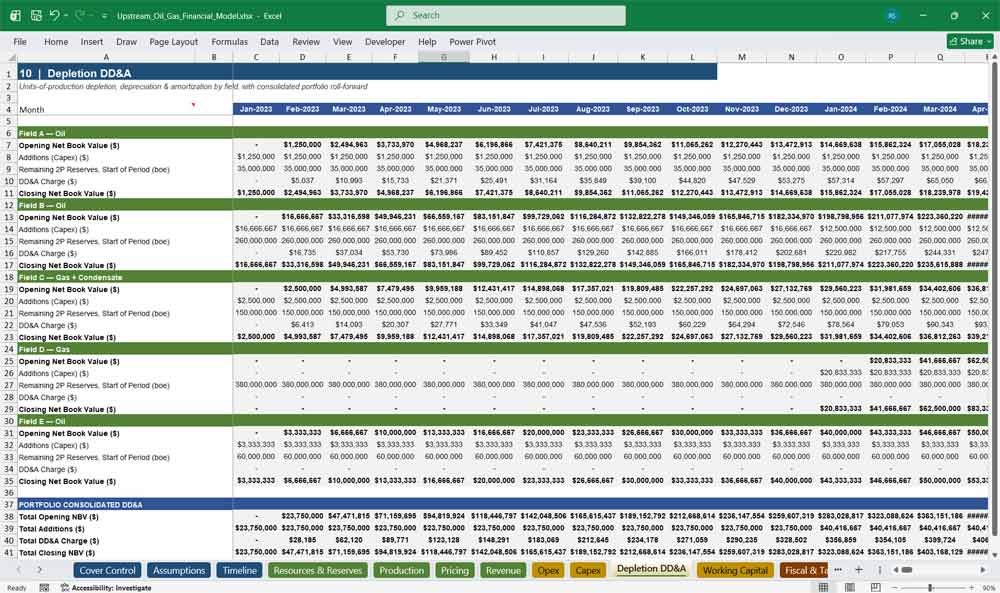Open the Help ribbon tab
1000x593 pixels.
click(x=427, y=41)
